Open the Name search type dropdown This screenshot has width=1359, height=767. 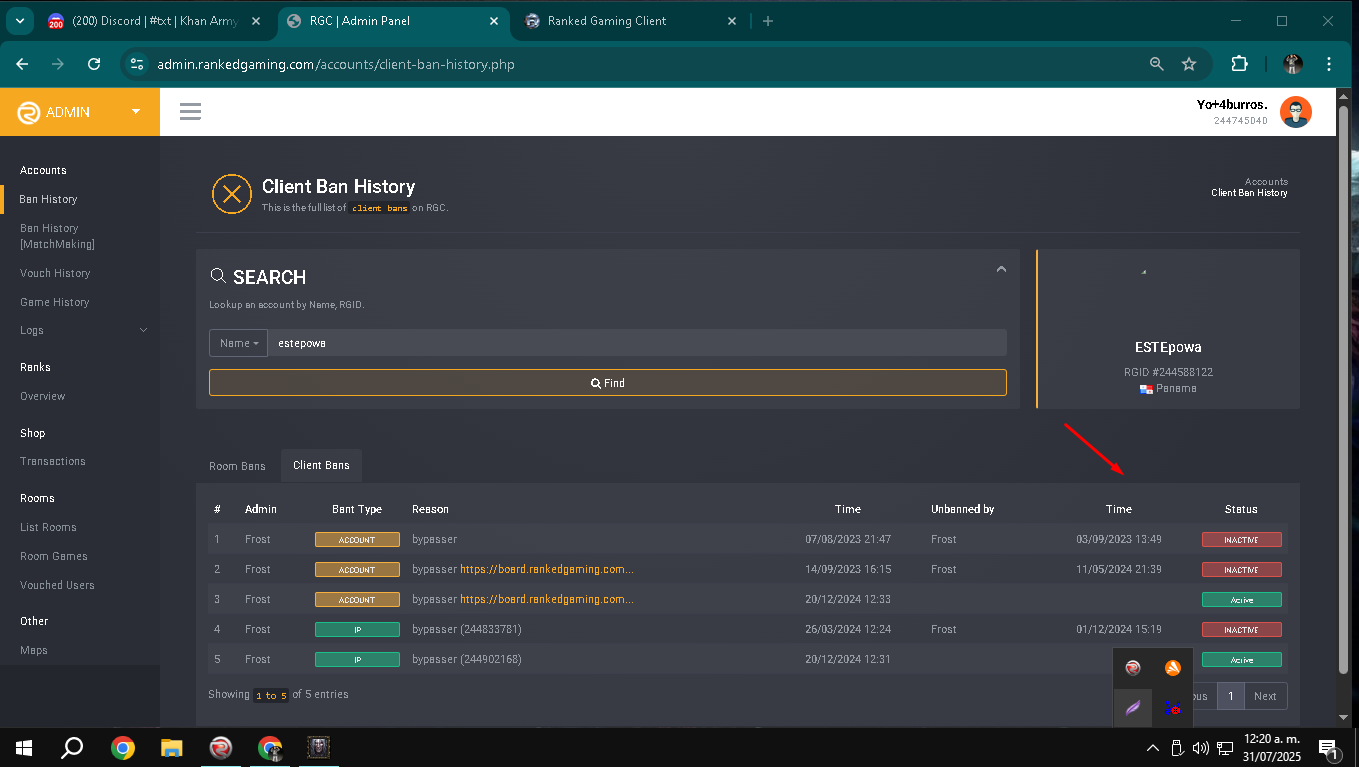[238, 343]
